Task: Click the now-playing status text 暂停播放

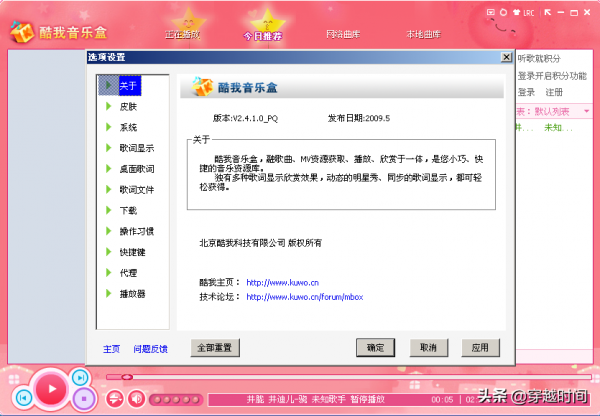Action: tap(367, 400)
